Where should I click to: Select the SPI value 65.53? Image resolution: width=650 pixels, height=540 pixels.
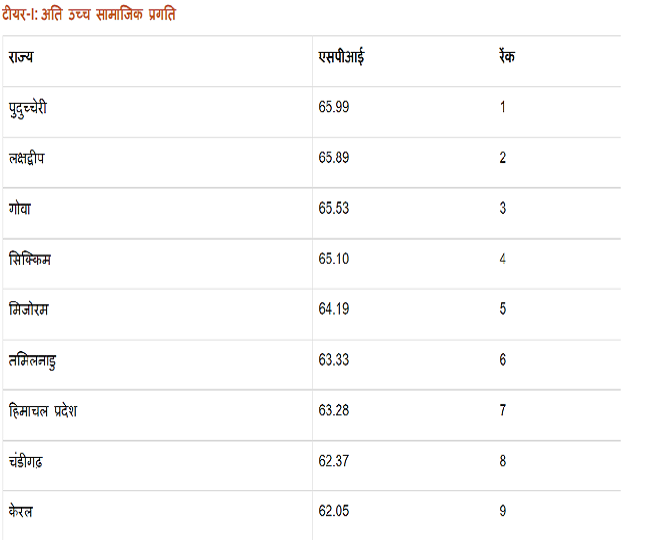coord(334,208)
